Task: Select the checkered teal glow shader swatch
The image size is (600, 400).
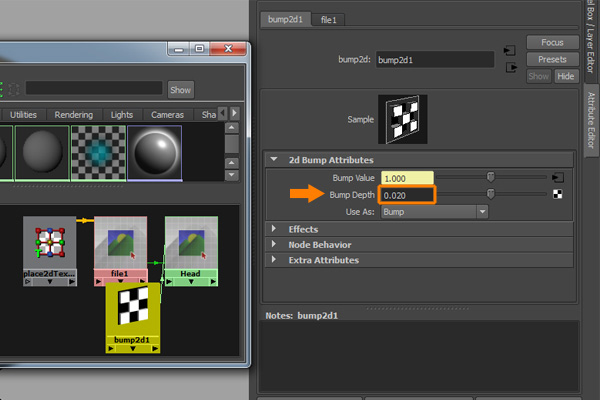Action: coord(97,153)
